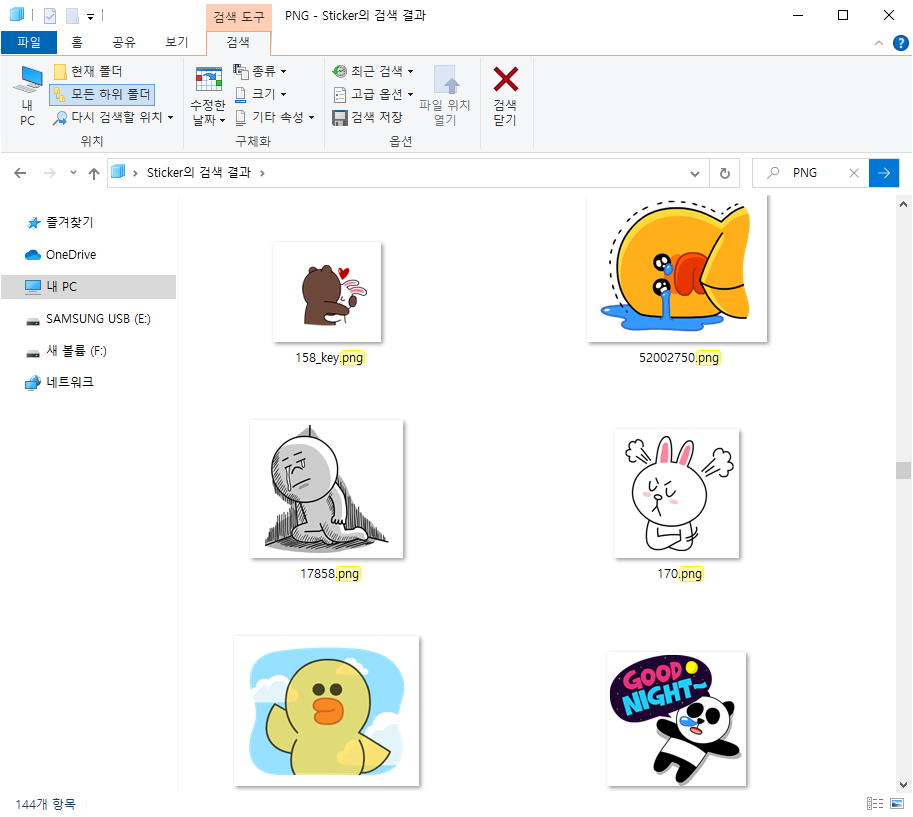
Task: Open 수정한 날짜 filter dropdown
Action: pyautogui.click(x=208, y=96)
